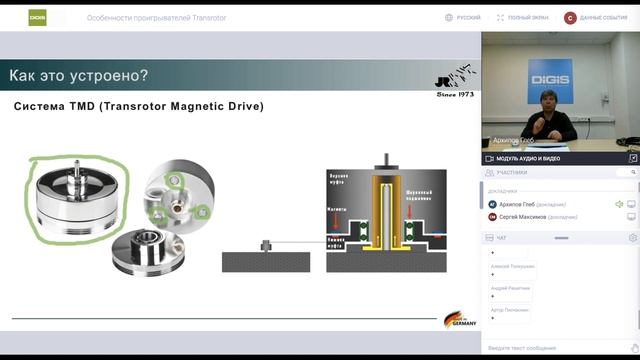Click the participants list scrollbar
640x360 pixels.
point(639,187)
